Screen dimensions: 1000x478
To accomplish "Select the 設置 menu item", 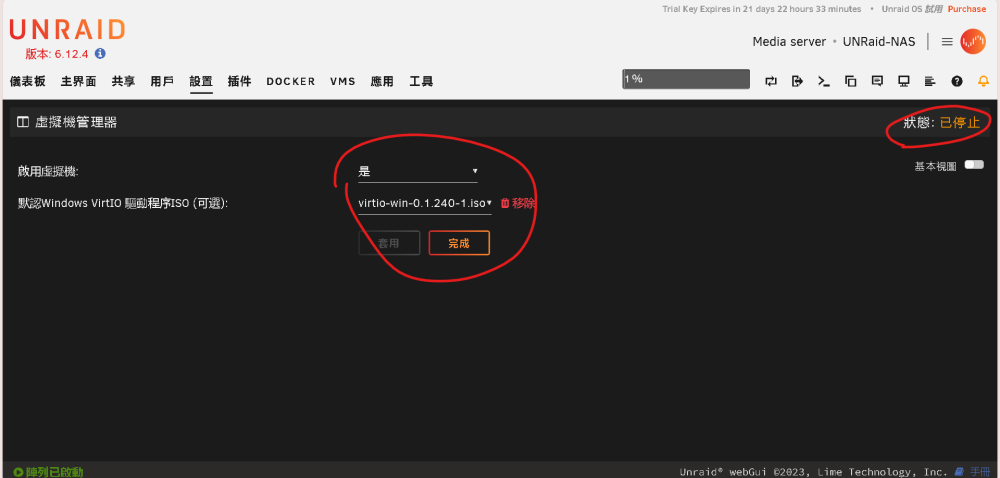I will click(201, 81).
